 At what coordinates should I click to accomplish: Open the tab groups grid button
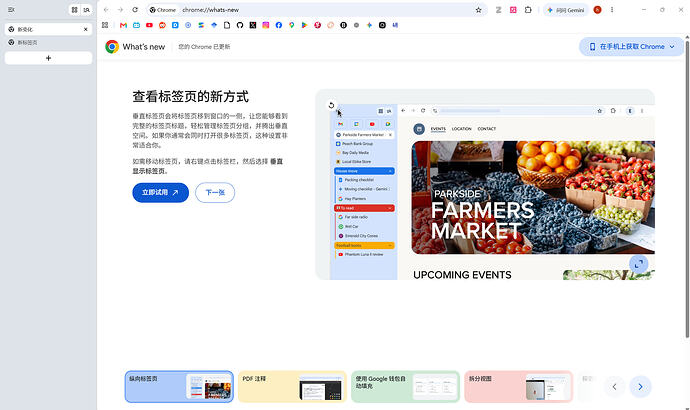click(x=74, y=10)
